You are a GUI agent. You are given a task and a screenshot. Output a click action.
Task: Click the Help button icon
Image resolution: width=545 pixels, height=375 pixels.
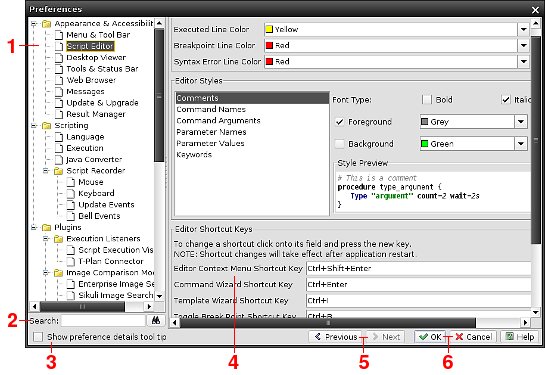[510, 336]
